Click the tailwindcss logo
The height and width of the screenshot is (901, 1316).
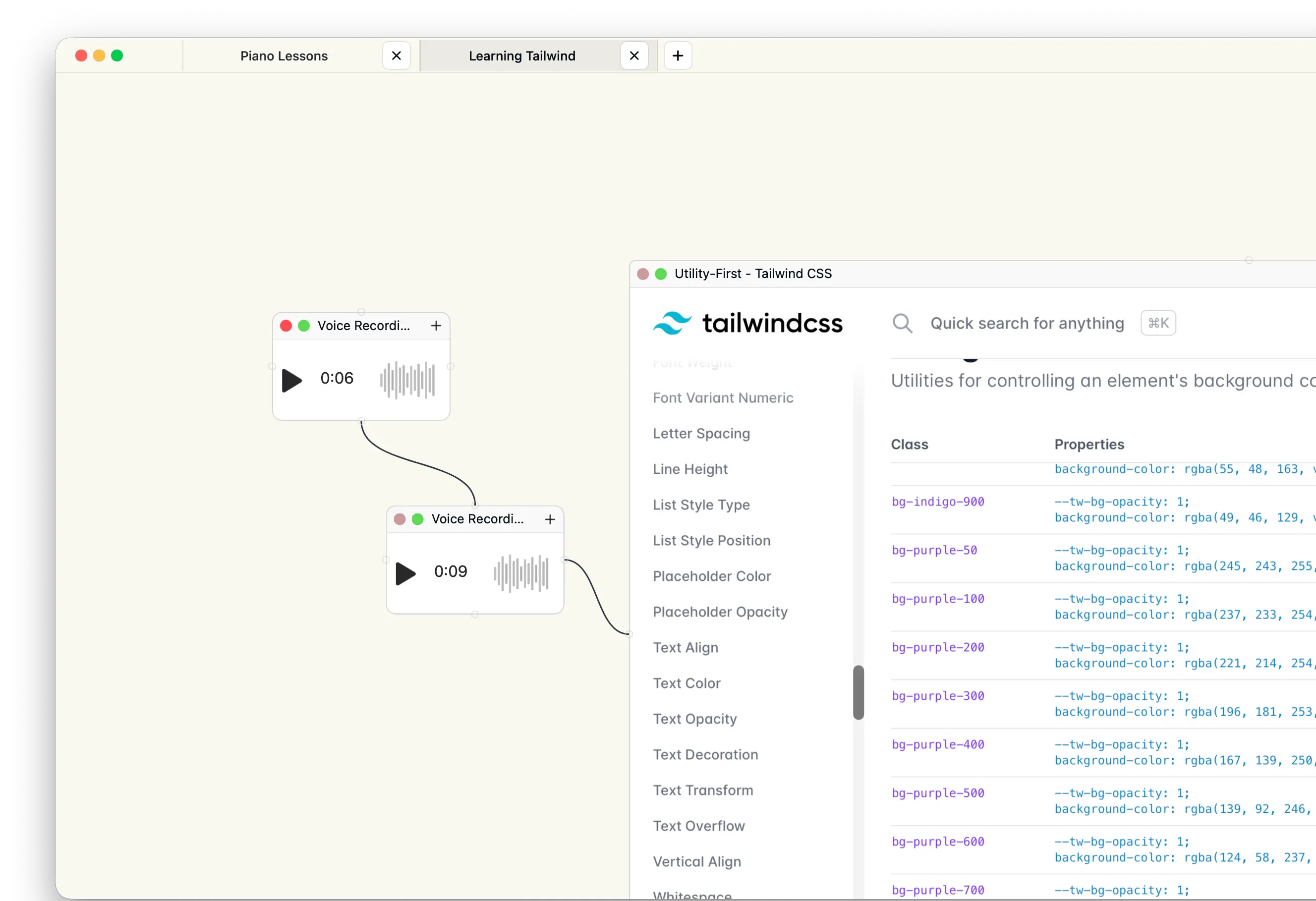coord(747,323)
